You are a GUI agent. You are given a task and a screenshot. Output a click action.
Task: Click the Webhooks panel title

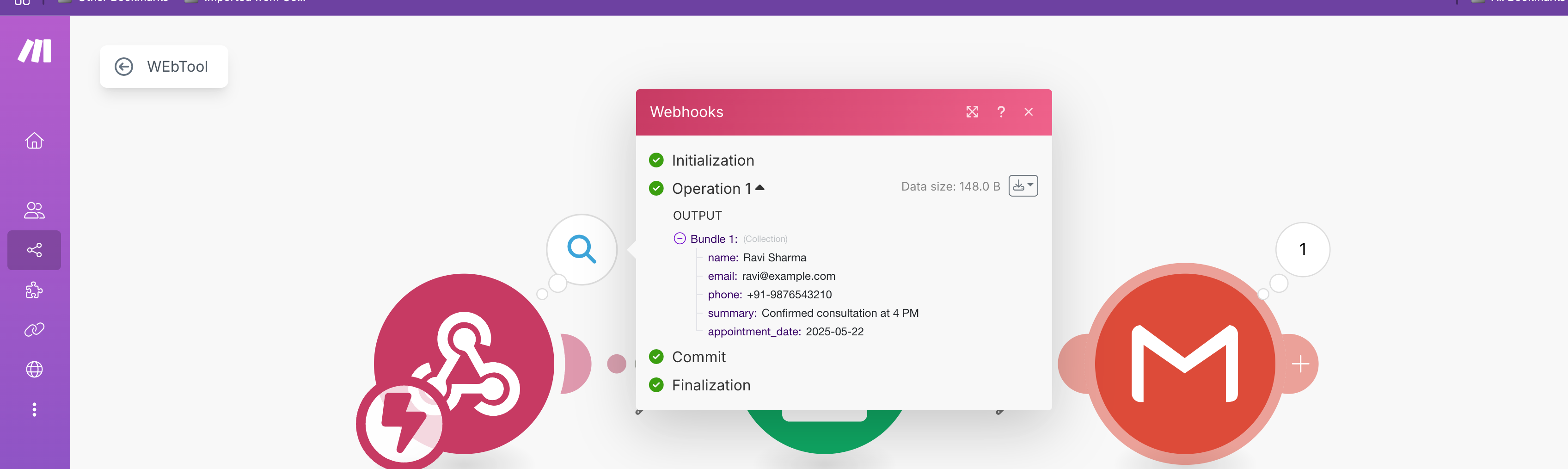(x=686, y=112)
